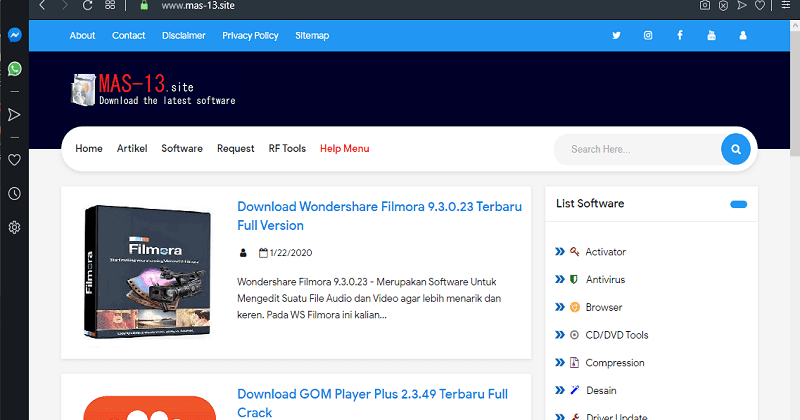Open bookmarks heart in the sidebar
The image size is (800, 420).
(x=14, y=160)
